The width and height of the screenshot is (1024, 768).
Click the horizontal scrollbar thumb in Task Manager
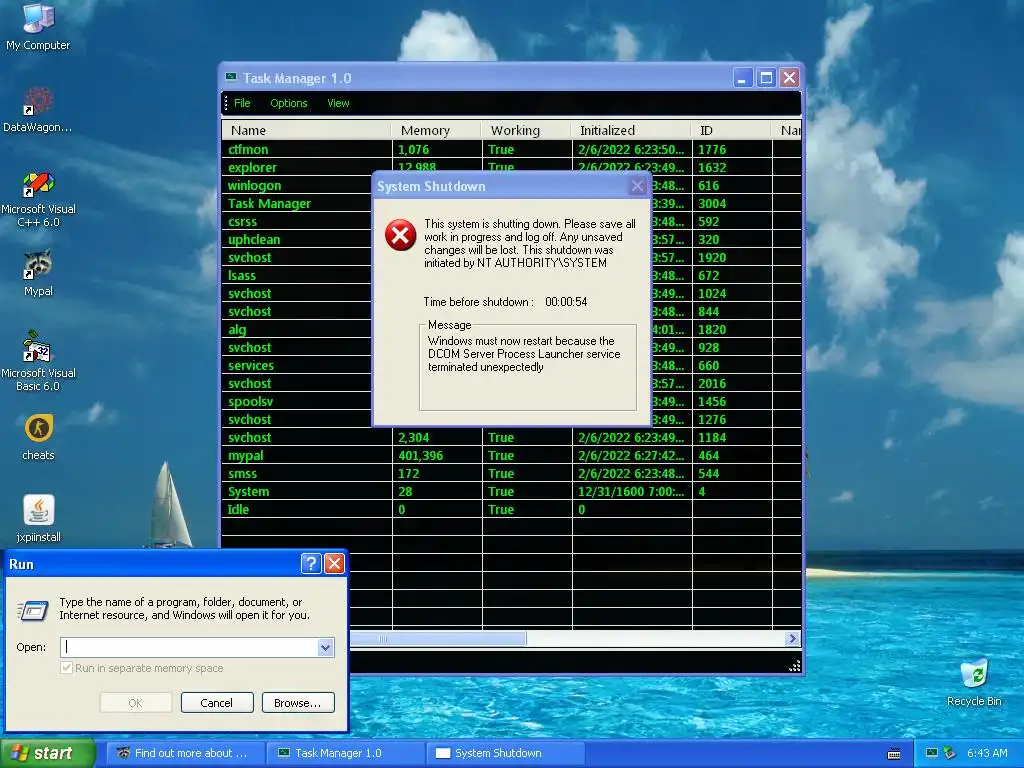point(438,639)
